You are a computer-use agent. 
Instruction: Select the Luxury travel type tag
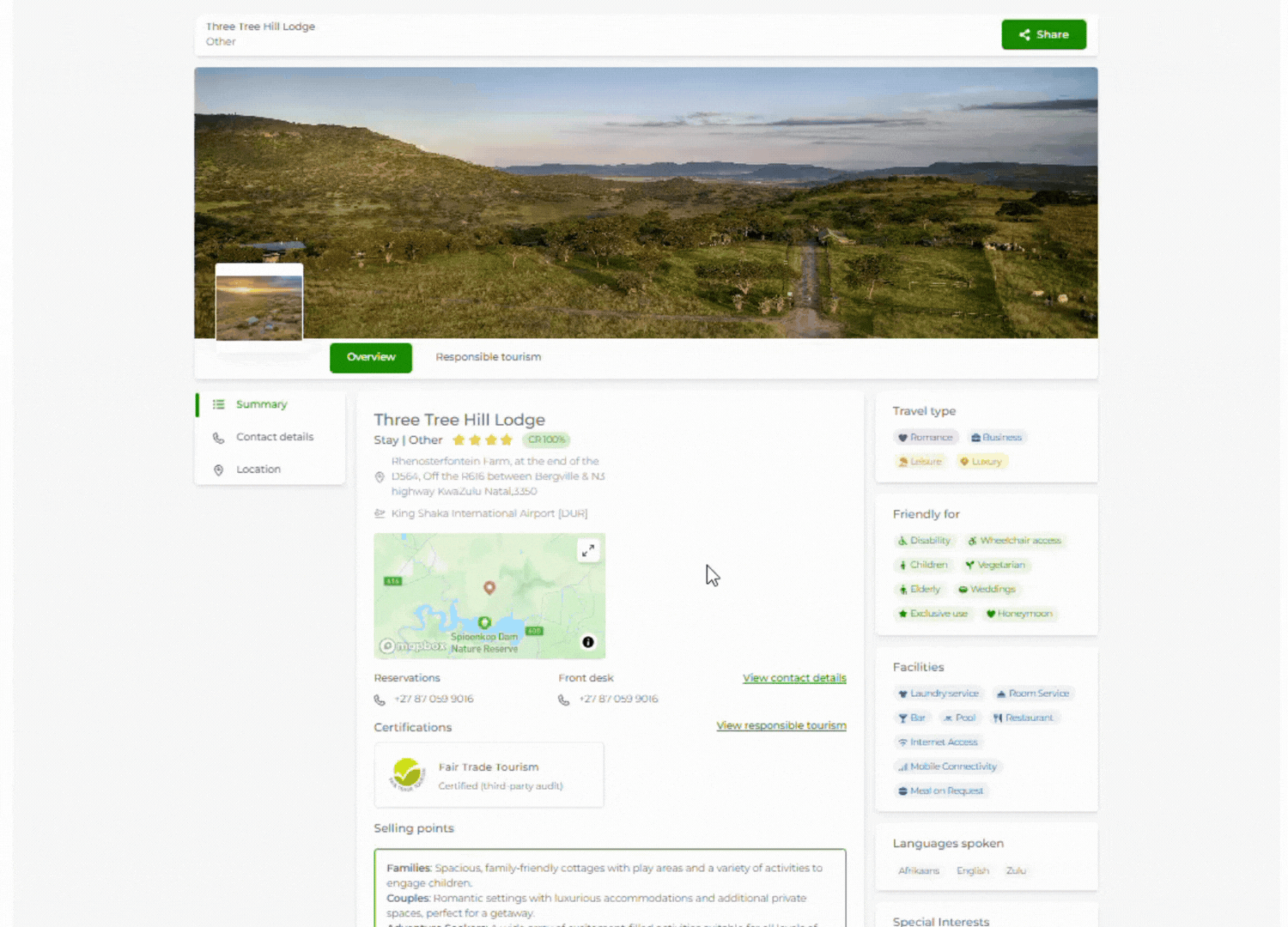click(x=981, y=462)
